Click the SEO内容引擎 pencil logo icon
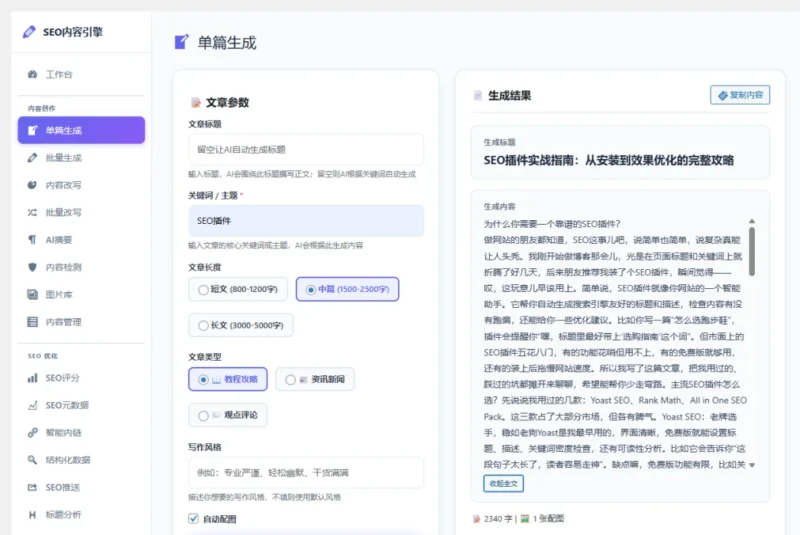Image resolution: width=800 pixels, height=535 pixels. 29,32
